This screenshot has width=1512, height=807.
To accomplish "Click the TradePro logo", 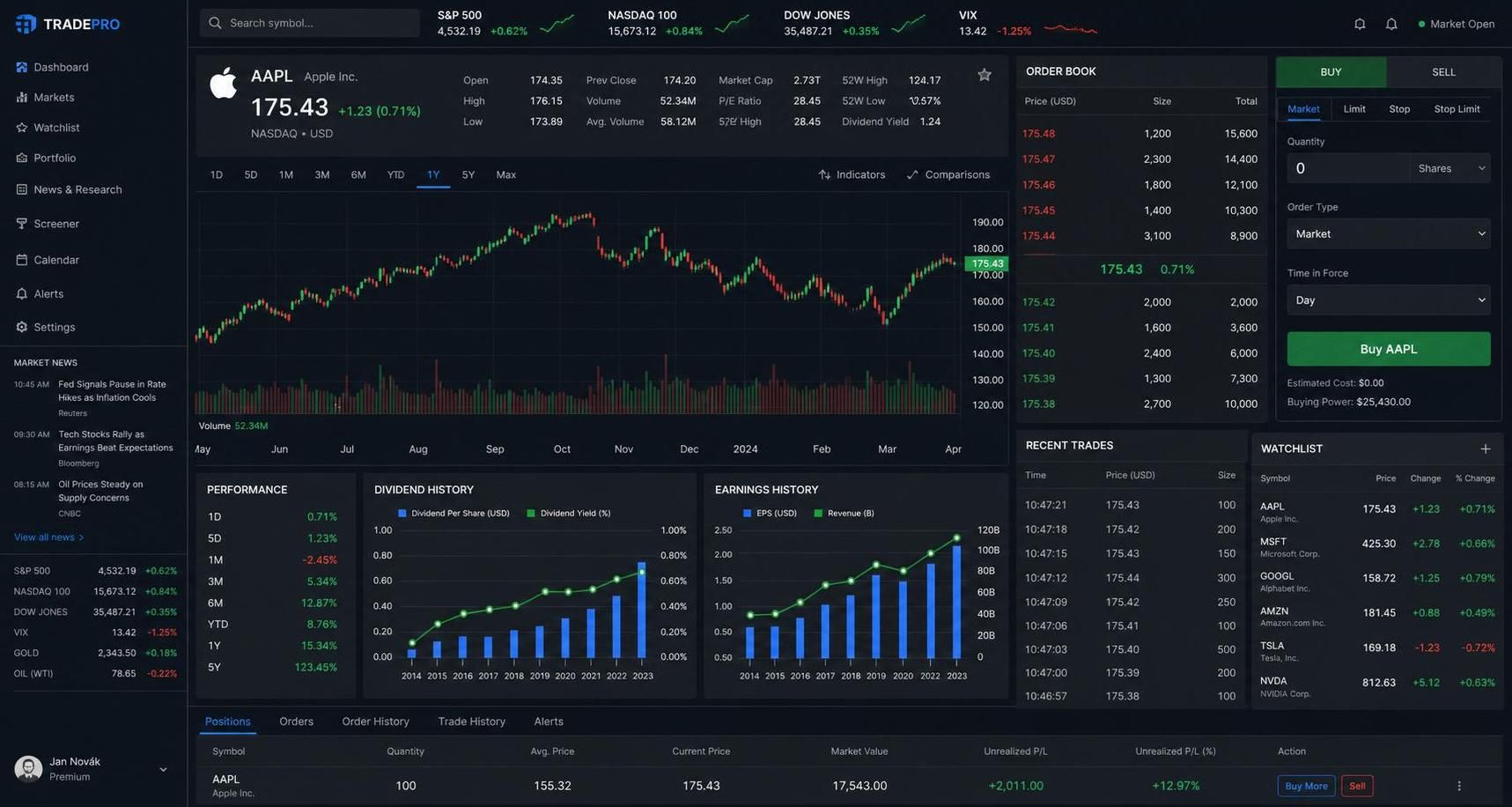I will pos(68,24).
